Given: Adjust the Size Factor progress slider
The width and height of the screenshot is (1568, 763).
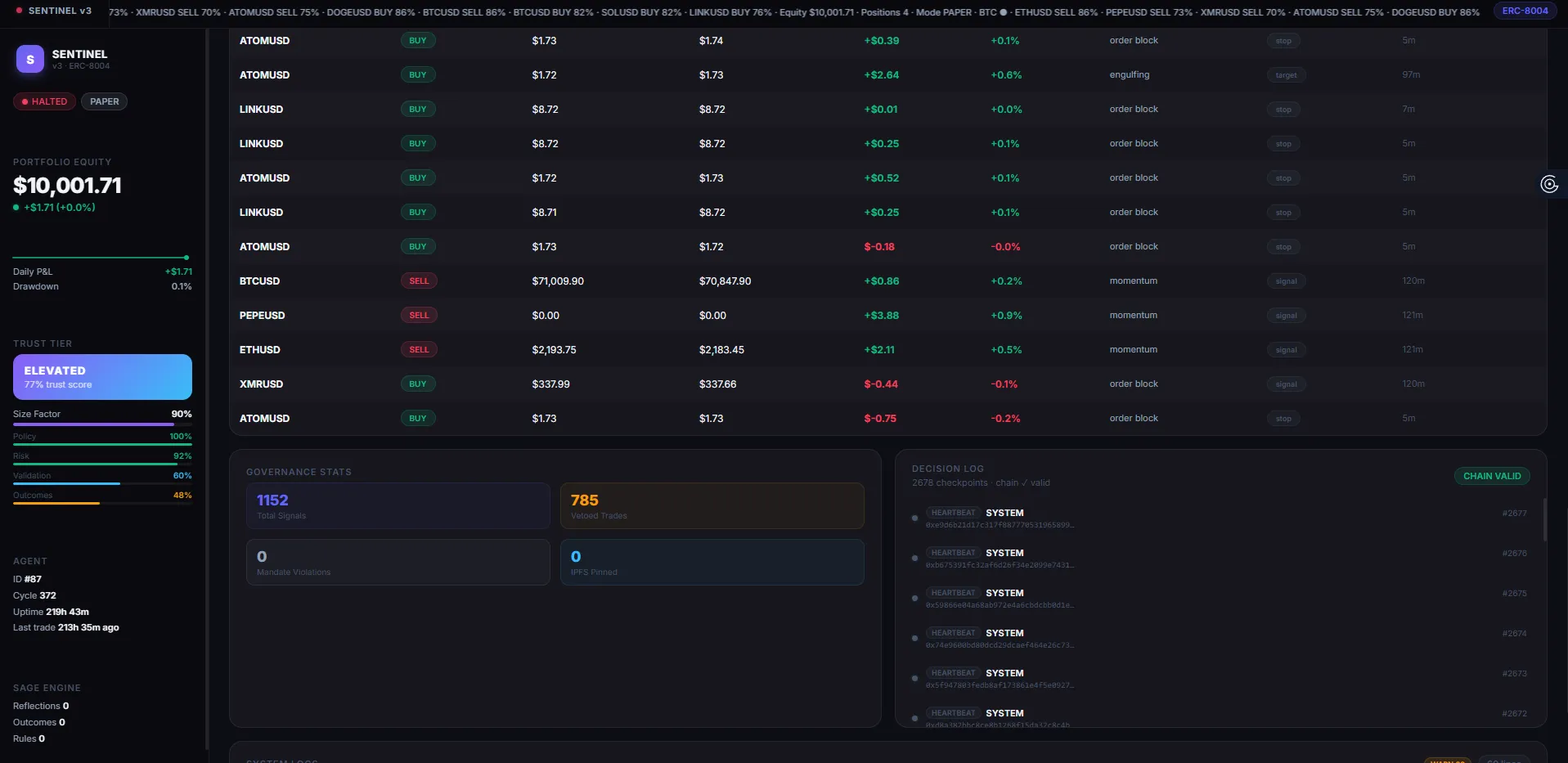Looking at the screenshot, I should click(101, 424).
